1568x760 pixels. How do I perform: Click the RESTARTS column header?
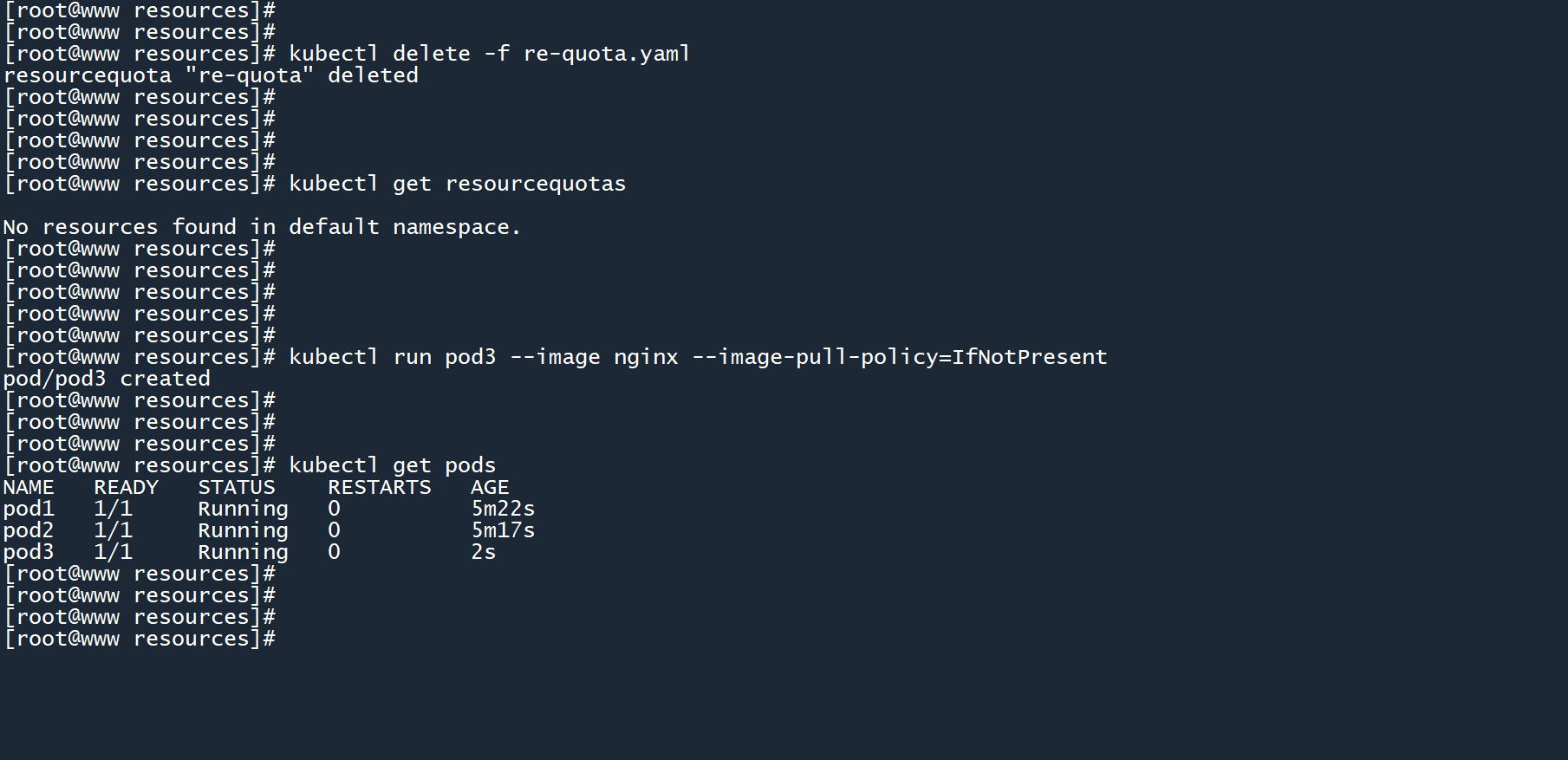pyautogui.click(x=380, y=487)
